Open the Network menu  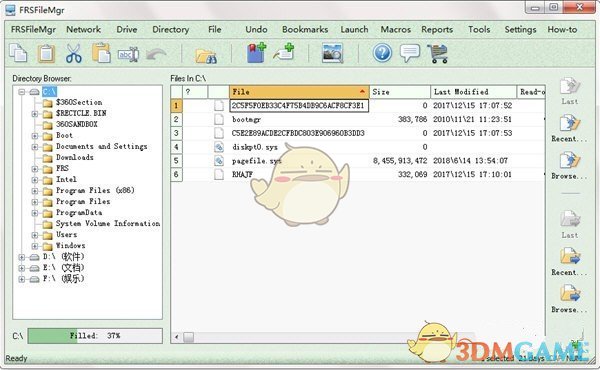pyautogui.click(x=83, y=29)
